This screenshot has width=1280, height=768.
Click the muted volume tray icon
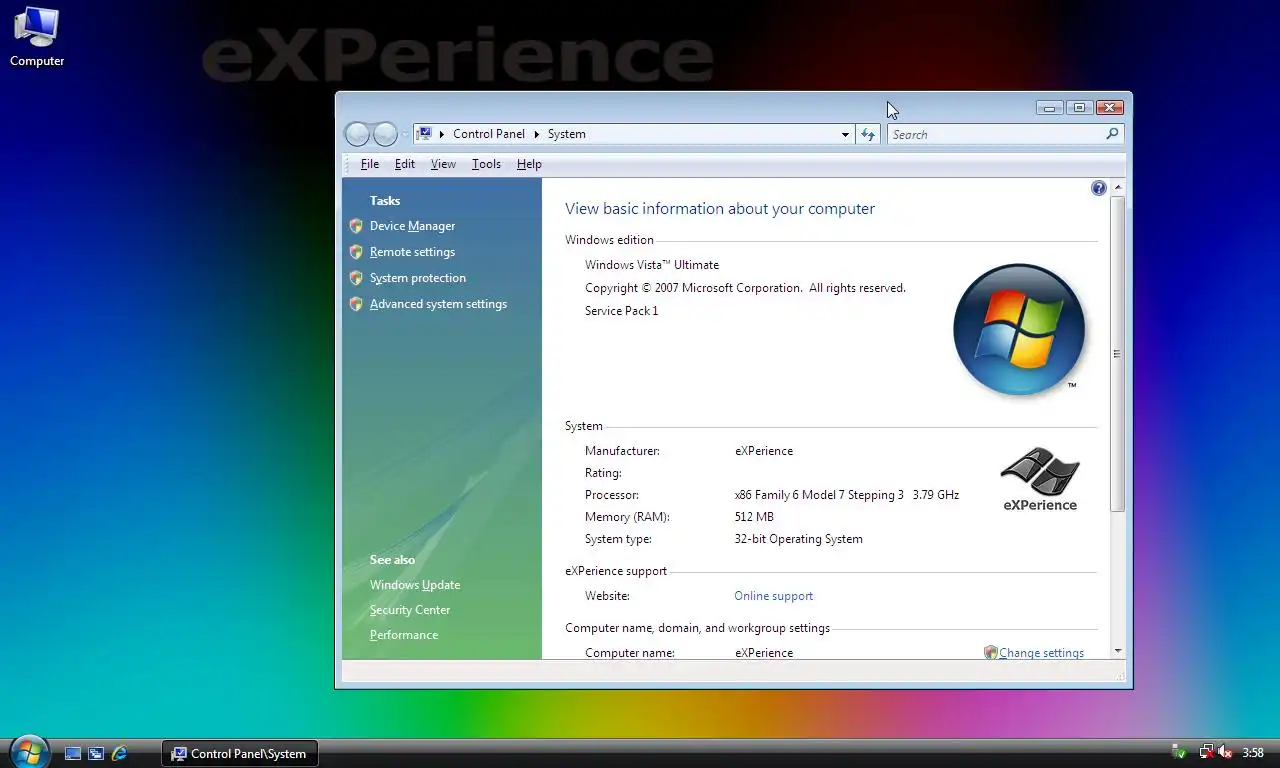point(1225,753)
